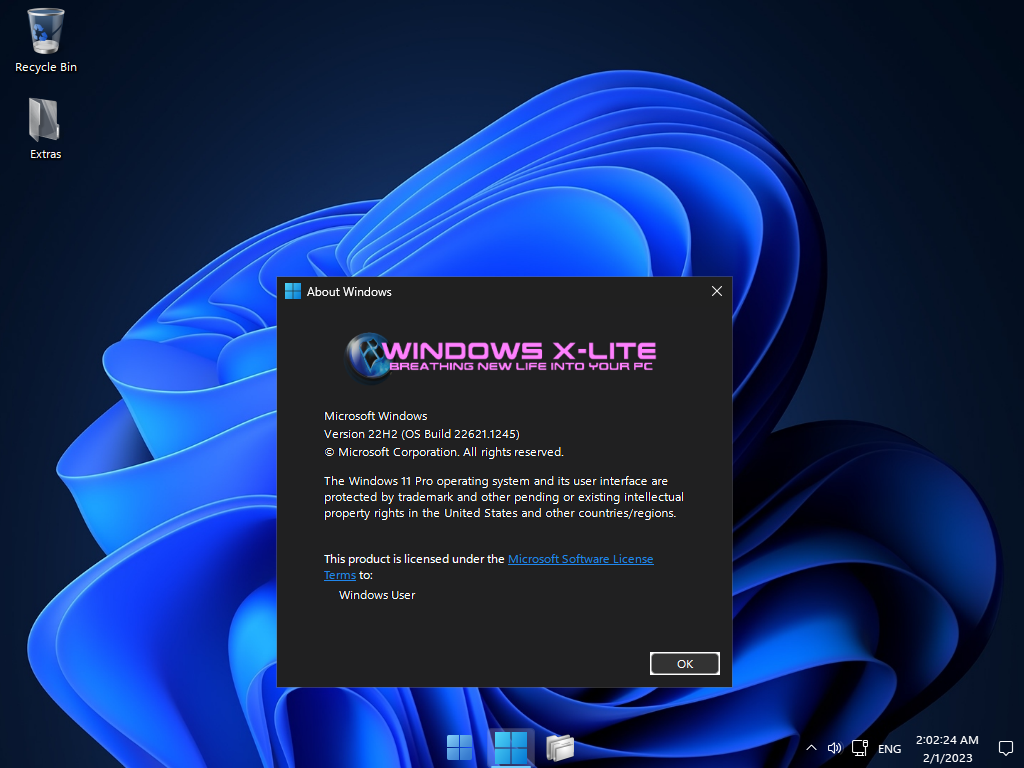This screenshot has width=1024, height=768.
Task: Click the About Windows title bar icon
Action: [x=293, y=291]
